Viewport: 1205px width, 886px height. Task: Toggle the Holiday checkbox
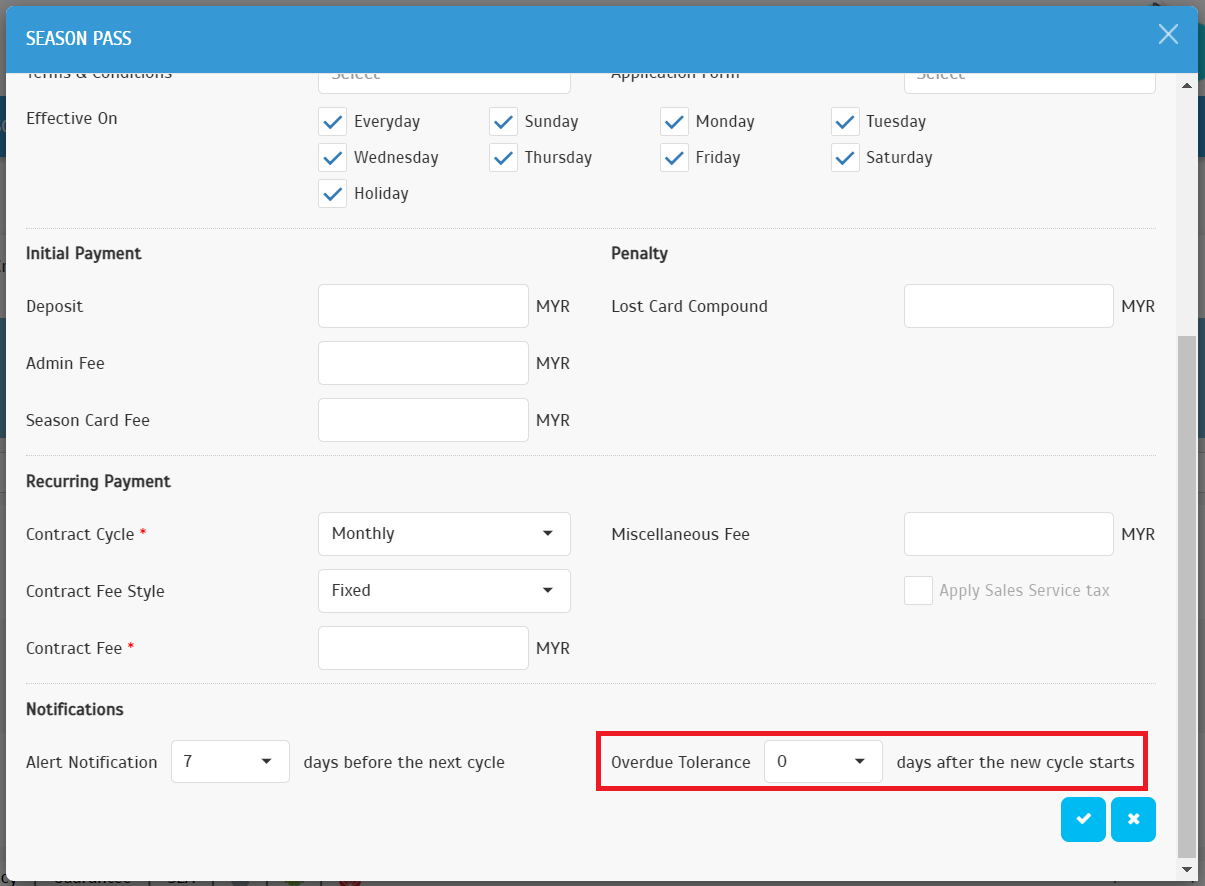click(332, 194)
